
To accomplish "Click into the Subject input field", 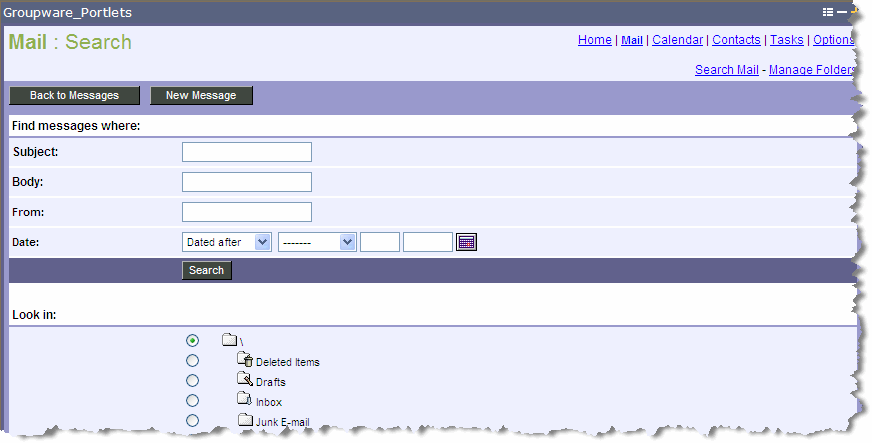I will point(247,152).
